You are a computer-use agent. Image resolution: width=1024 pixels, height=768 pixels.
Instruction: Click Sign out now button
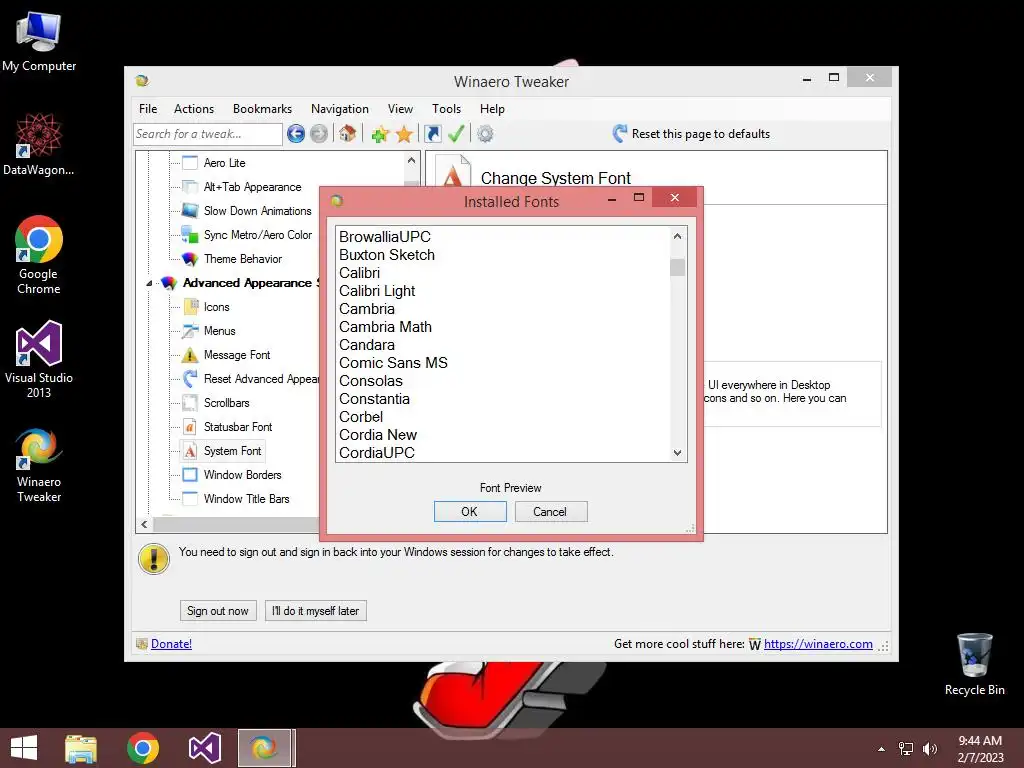(218, 611)
